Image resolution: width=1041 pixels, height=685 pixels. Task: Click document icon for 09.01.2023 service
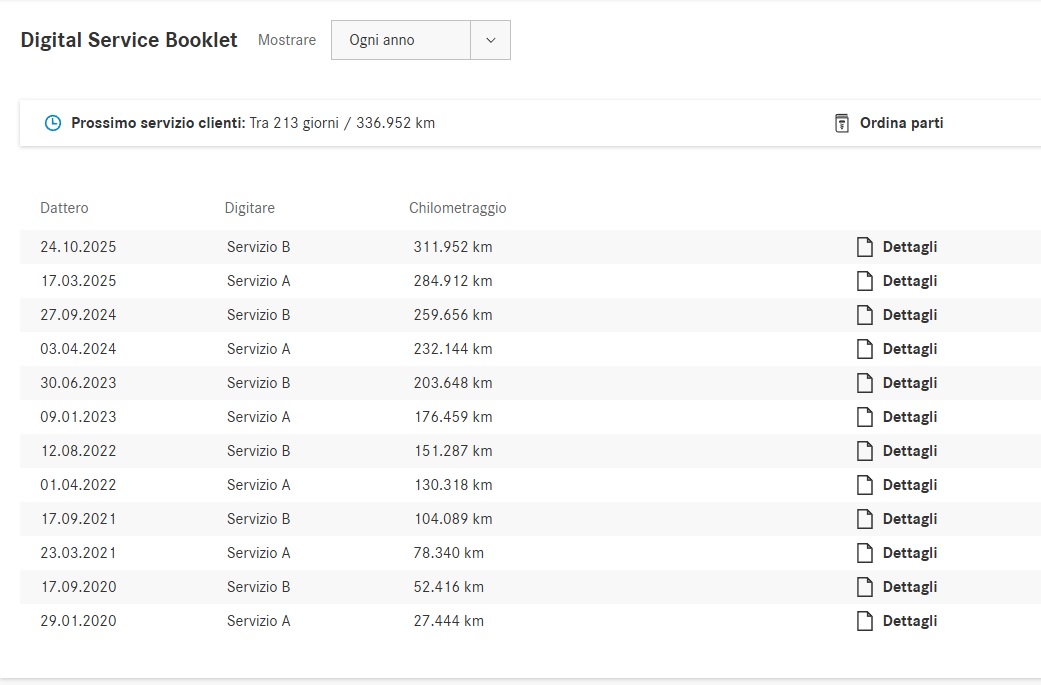(x=865, y=417)
